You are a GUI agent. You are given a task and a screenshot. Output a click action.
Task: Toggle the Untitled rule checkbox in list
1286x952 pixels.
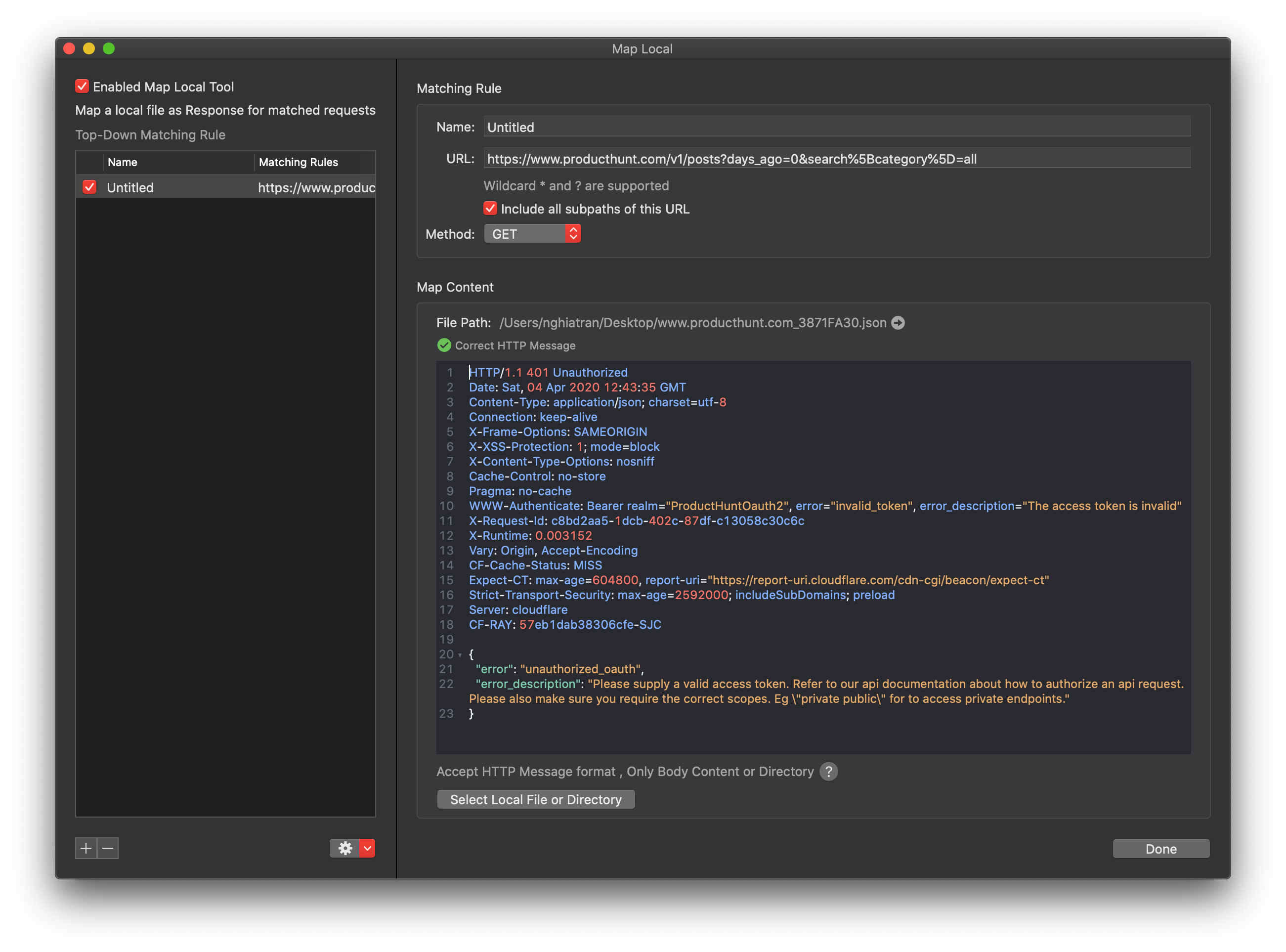coord(89,187)
